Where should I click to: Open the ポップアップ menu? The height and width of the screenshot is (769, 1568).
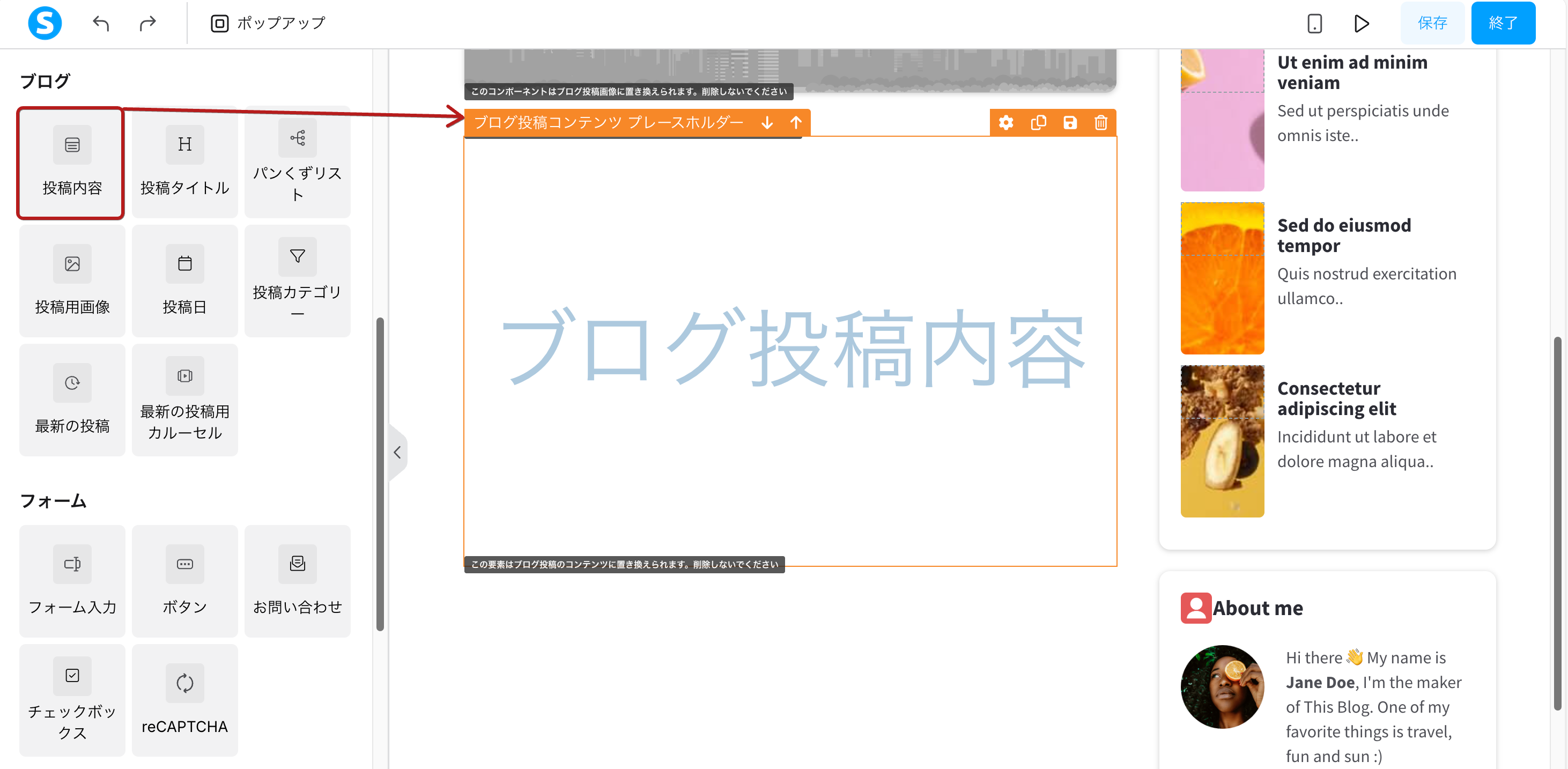click(268, 23)
